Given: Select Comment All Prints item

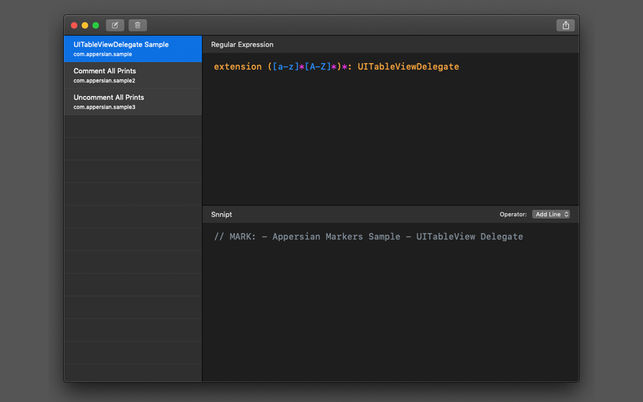Looking at the screenshot, I should click(133, 75).
